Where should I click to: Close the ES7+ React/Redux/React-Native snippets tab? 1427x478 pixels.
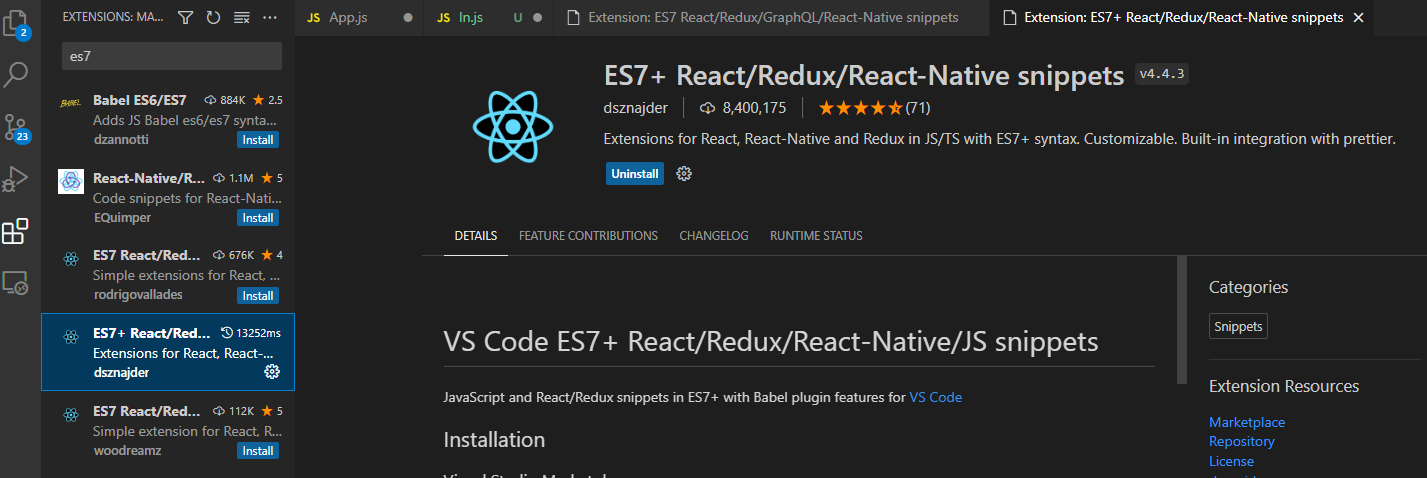coord(1357,18)
